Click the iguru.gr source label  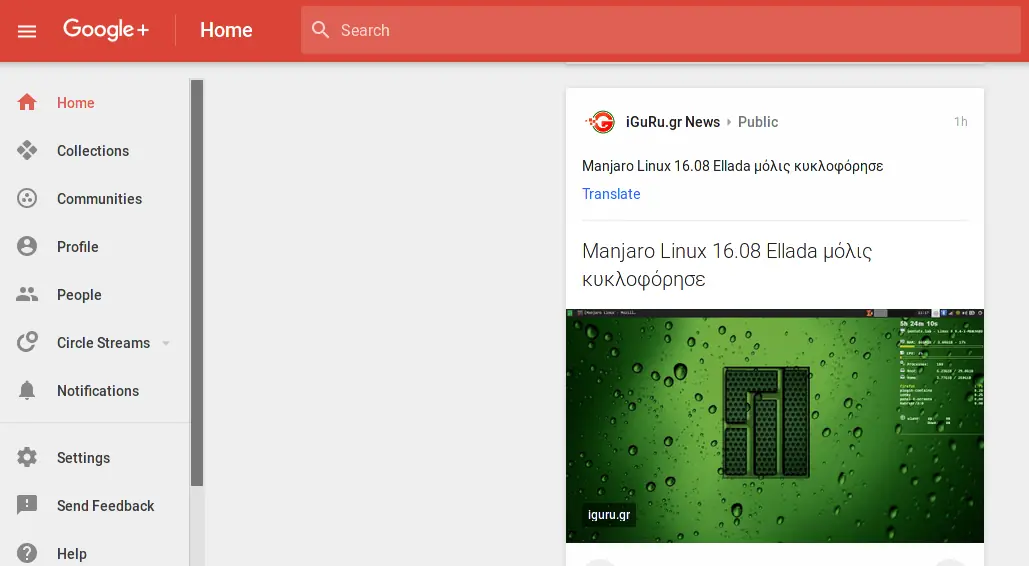(x=609, y=515)
